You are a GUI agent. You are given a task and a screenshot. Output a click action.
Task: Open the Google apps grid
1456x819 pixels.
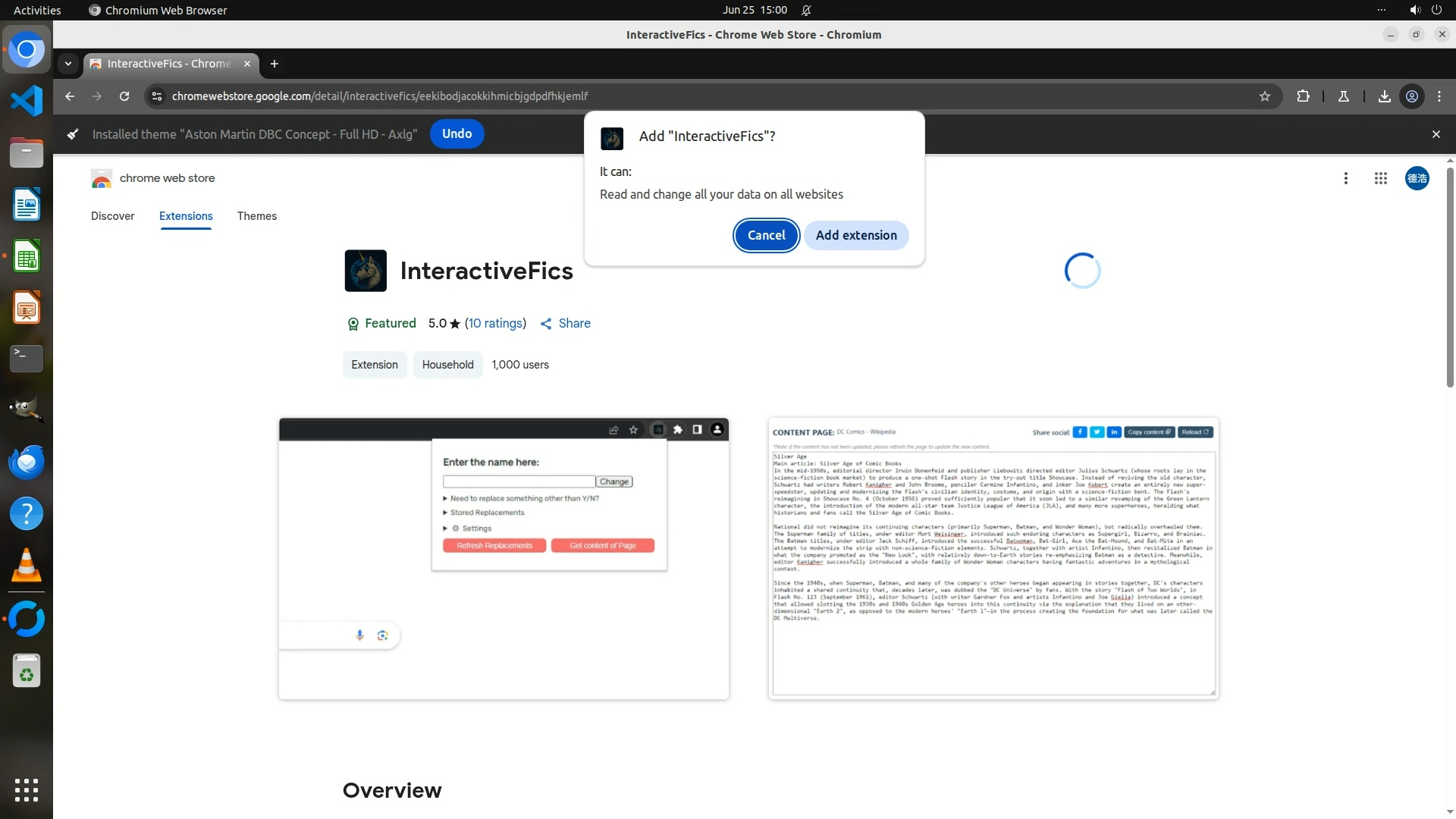pos(1380,178)
